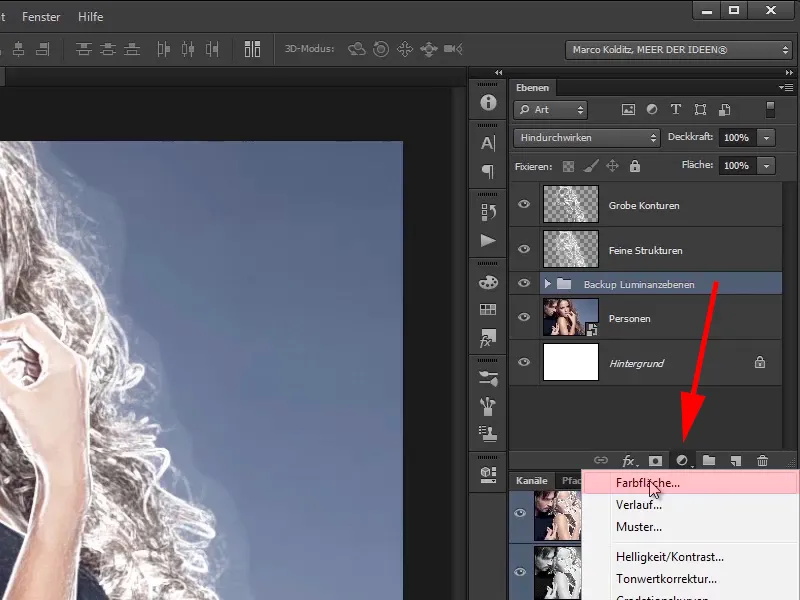
Task: Hide the Feine Strukturen layer
Action: 524,249
